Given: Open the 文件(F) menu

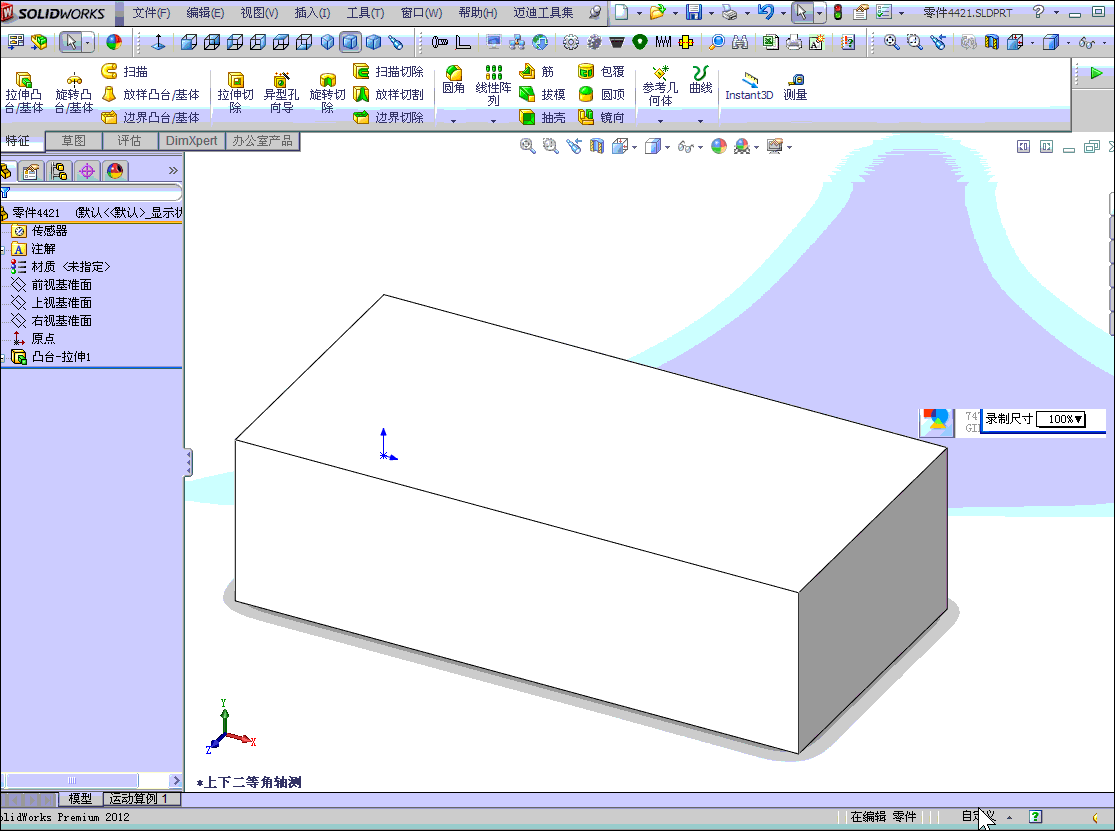Looking at the screenshot, I should coord(151,13).
